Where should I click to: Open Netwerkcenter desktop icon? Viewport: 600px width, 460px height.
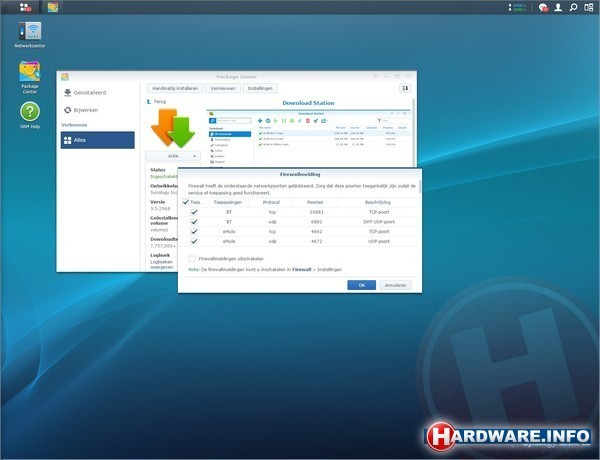click(30, 34)
